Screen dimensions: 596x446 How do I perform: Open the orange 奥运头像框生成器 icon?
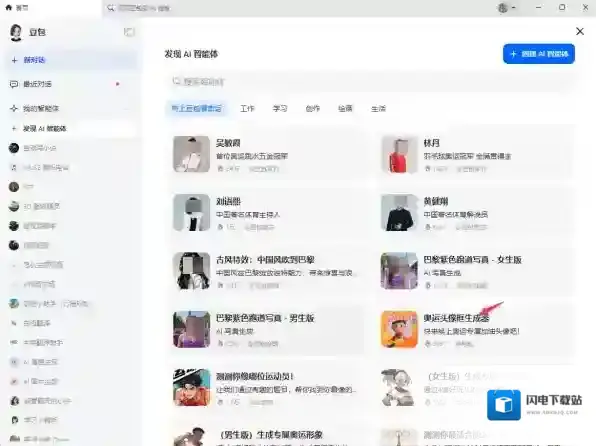point(399,329)
